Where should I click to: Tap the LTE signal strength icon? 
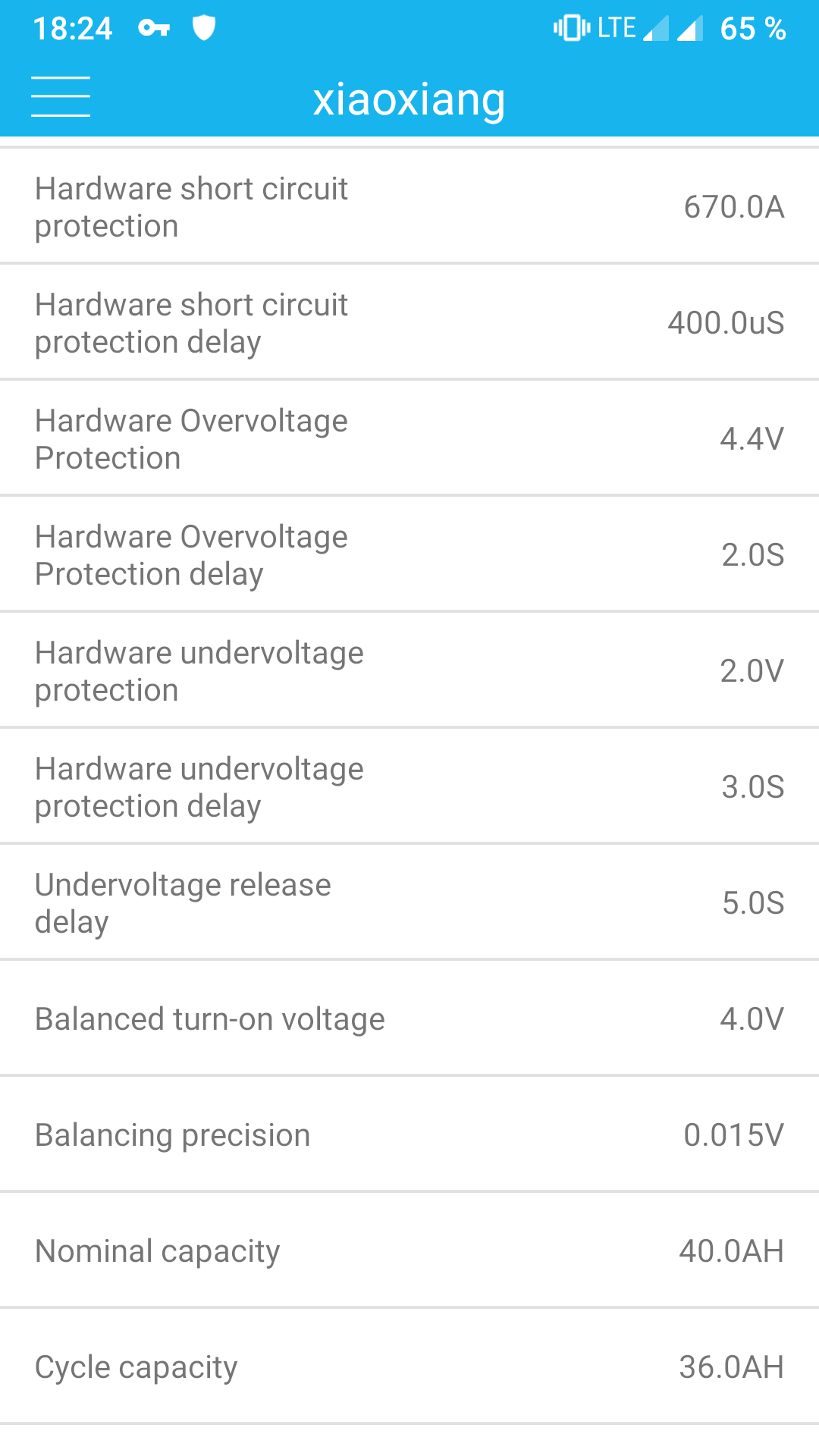pyautogui.click(x=655, y=29)
